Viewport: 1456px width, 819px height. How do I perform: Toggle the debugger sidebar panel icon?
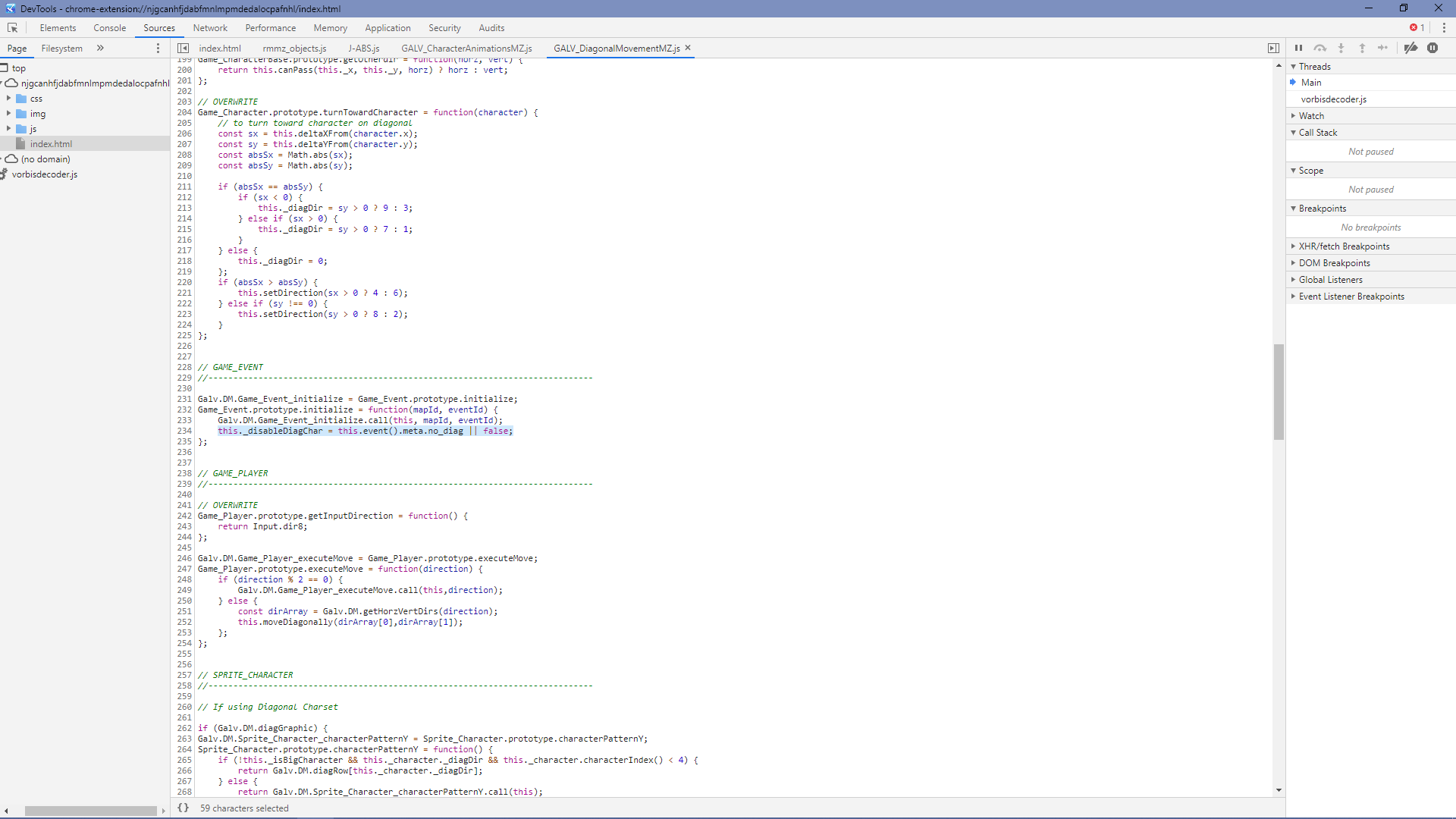[1273, 48]
